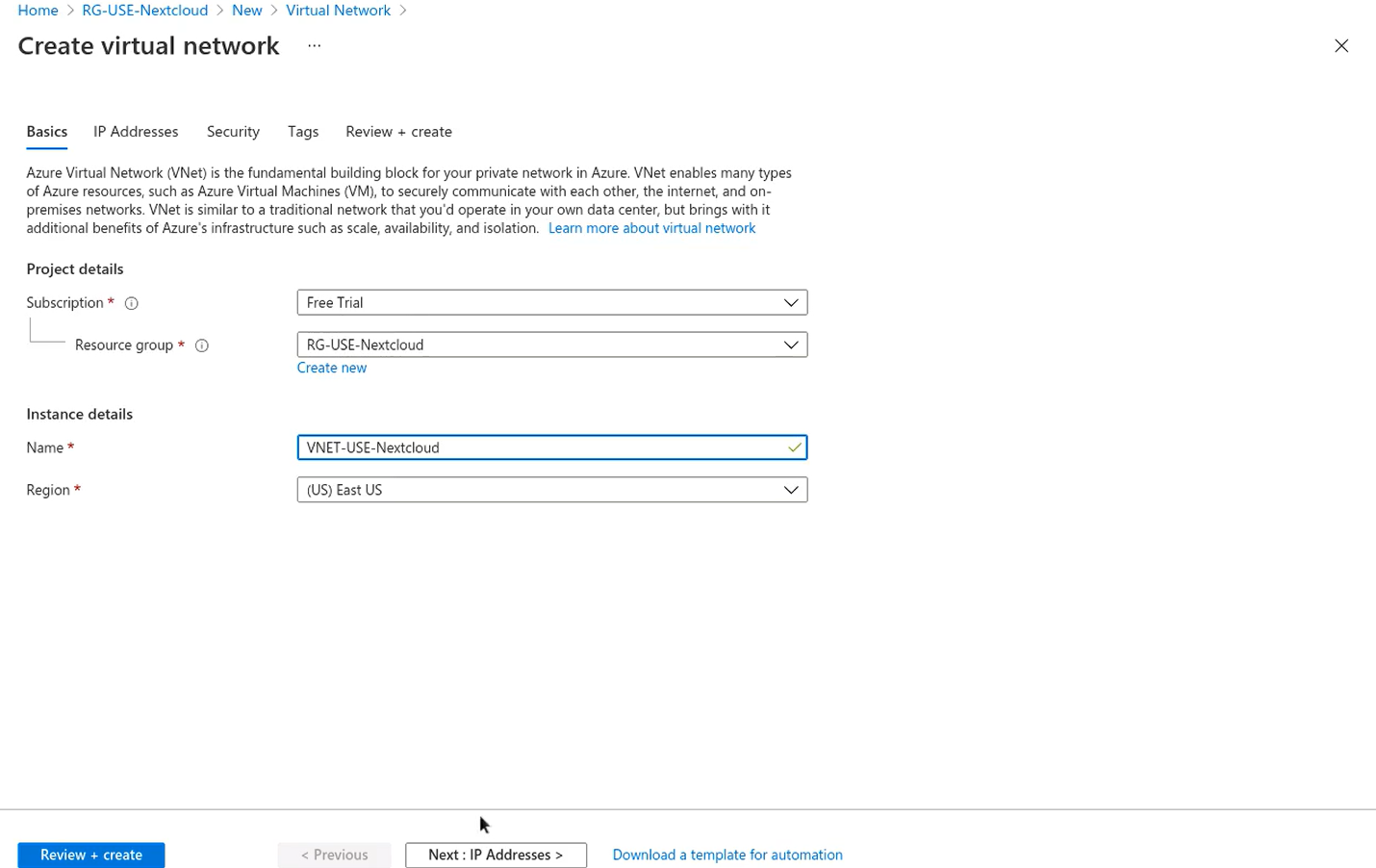Switch to the IP Addresses tab
This screenshot has width=1376, height=868.
(136, 132)
